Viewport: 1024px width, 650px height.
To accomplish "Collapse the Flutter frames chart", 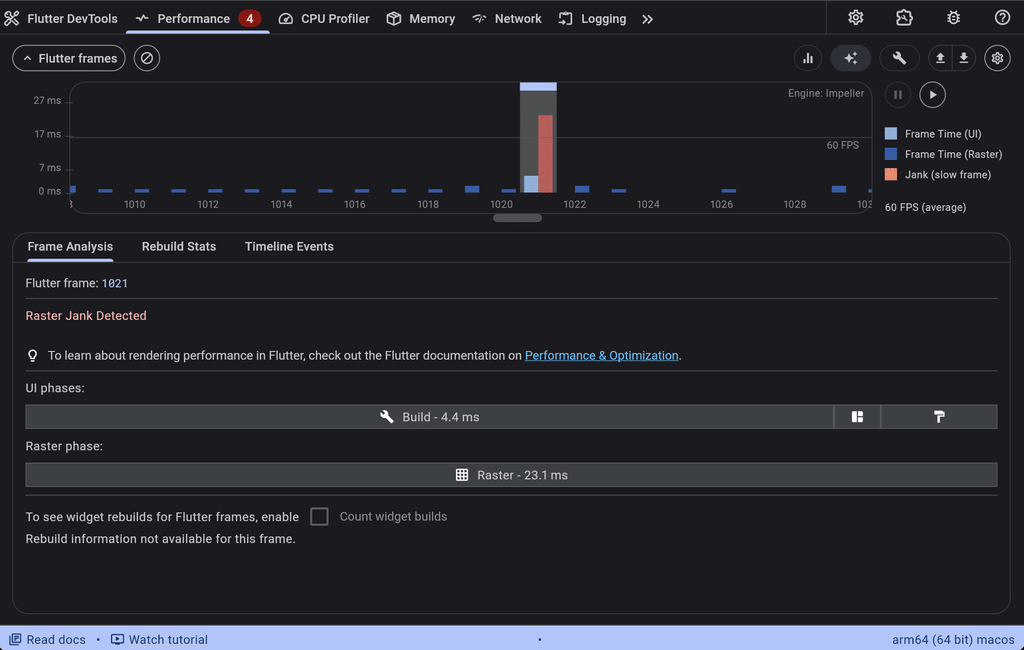I will tap(69, 58).
